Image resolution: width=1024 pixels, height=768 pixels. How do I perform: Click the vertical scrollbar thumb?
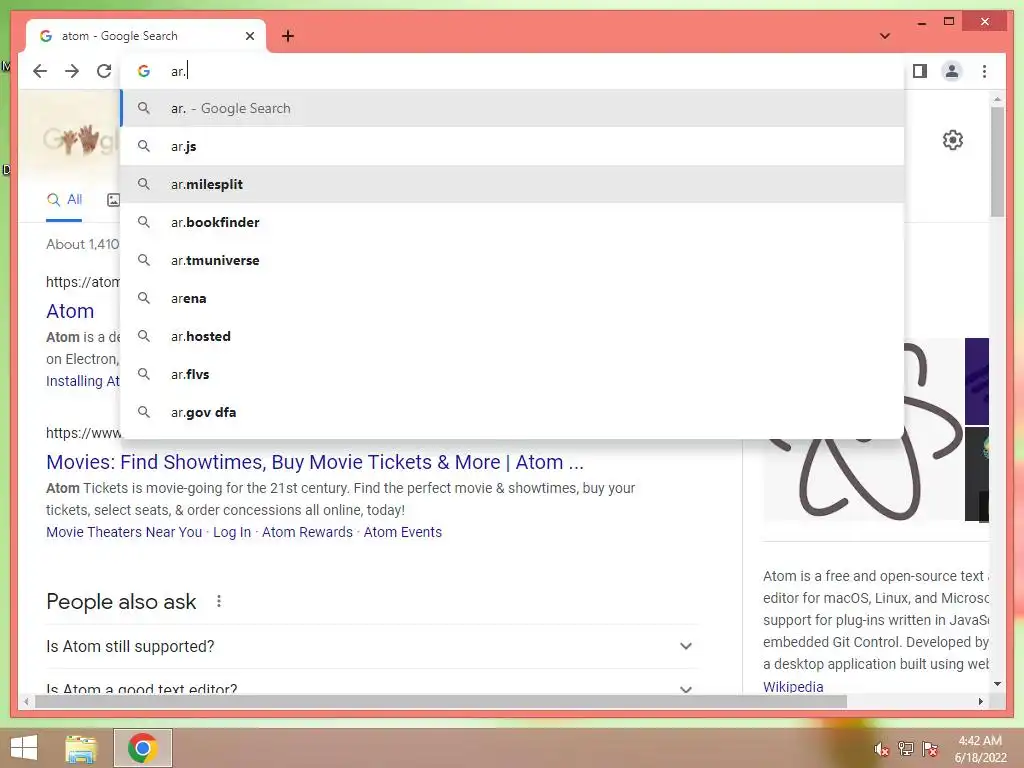pos(997,161)
